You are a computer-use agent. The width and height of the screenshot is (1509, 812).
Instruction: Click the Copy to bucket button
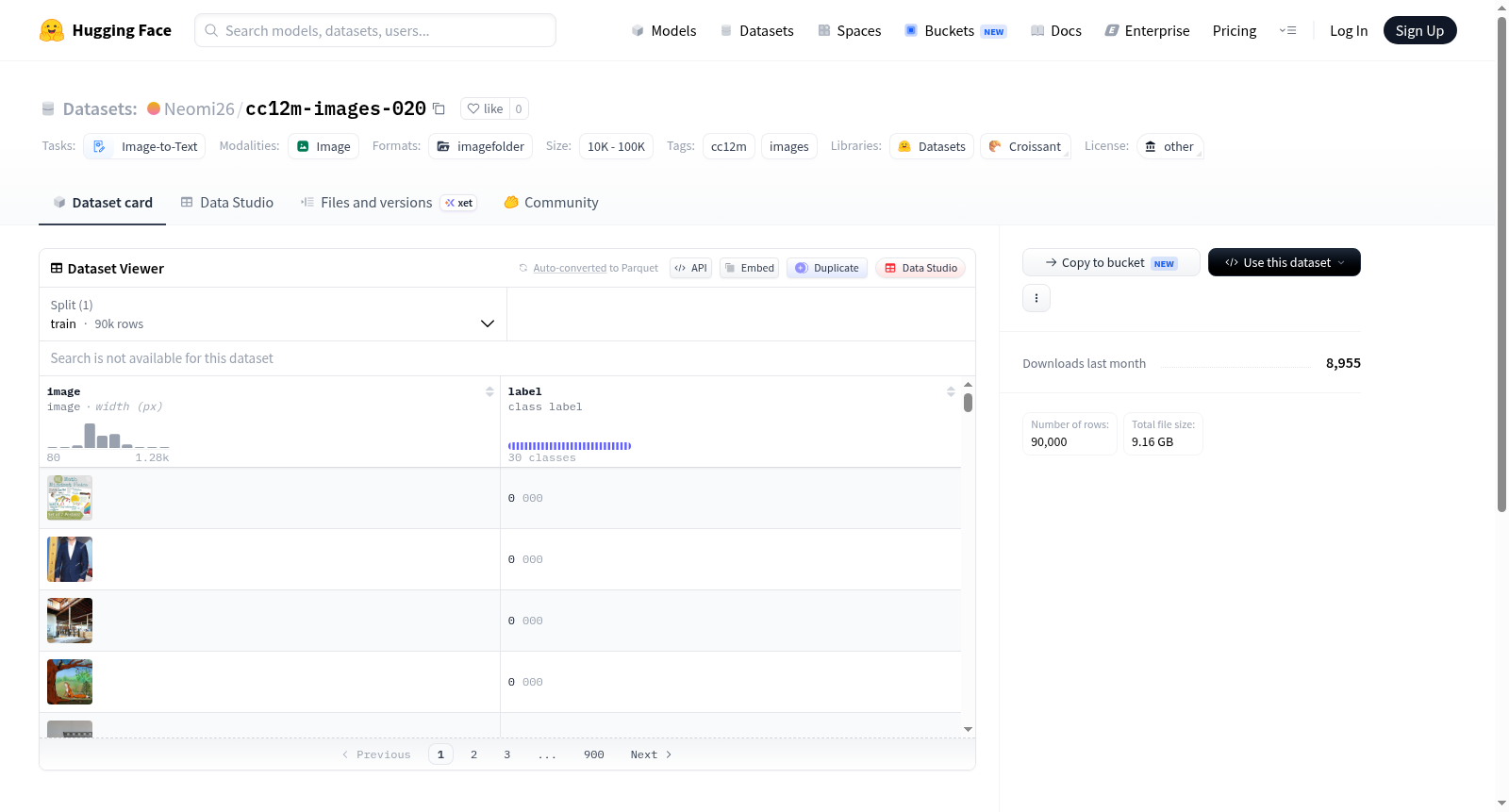point(1111,262)
